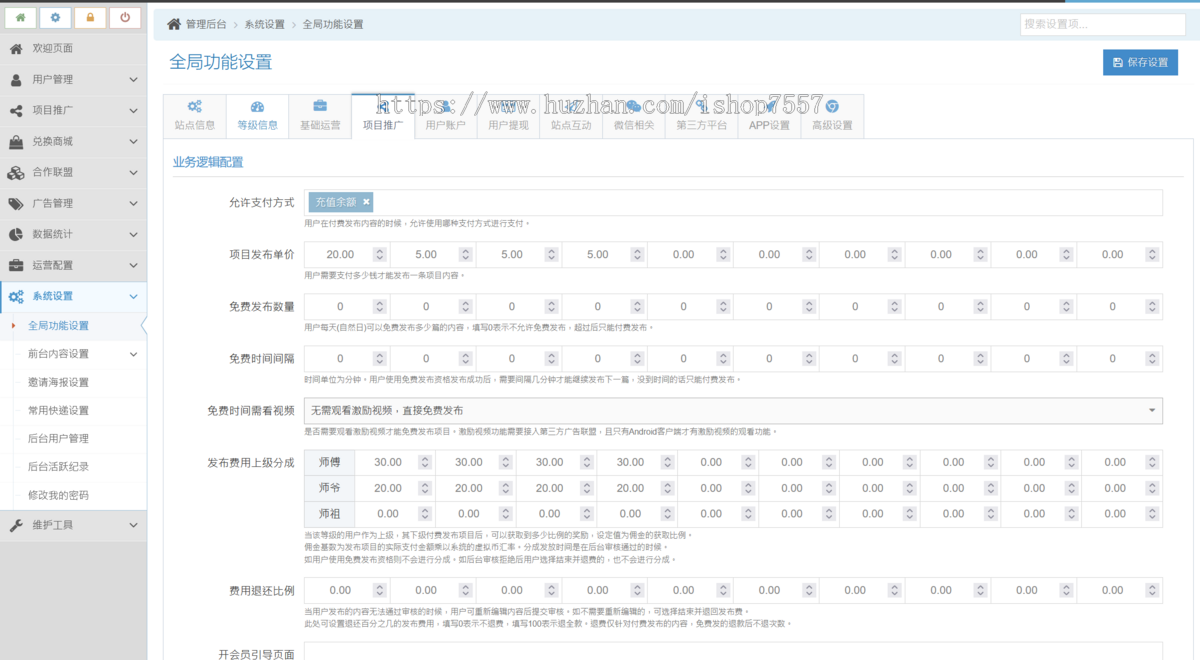This screenshot has width=1200, height=660.
Task: Click the red power logout button
Action: (124, 17)
